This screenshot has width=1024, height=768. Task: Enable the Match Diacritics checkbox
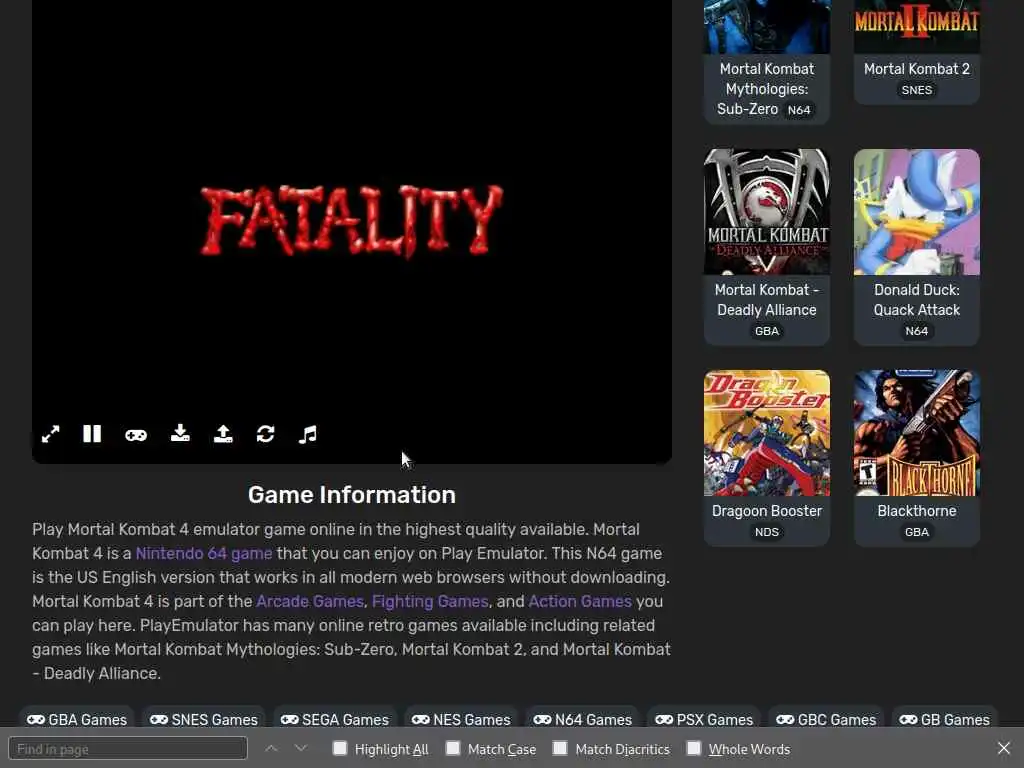[x=560, y=748]
